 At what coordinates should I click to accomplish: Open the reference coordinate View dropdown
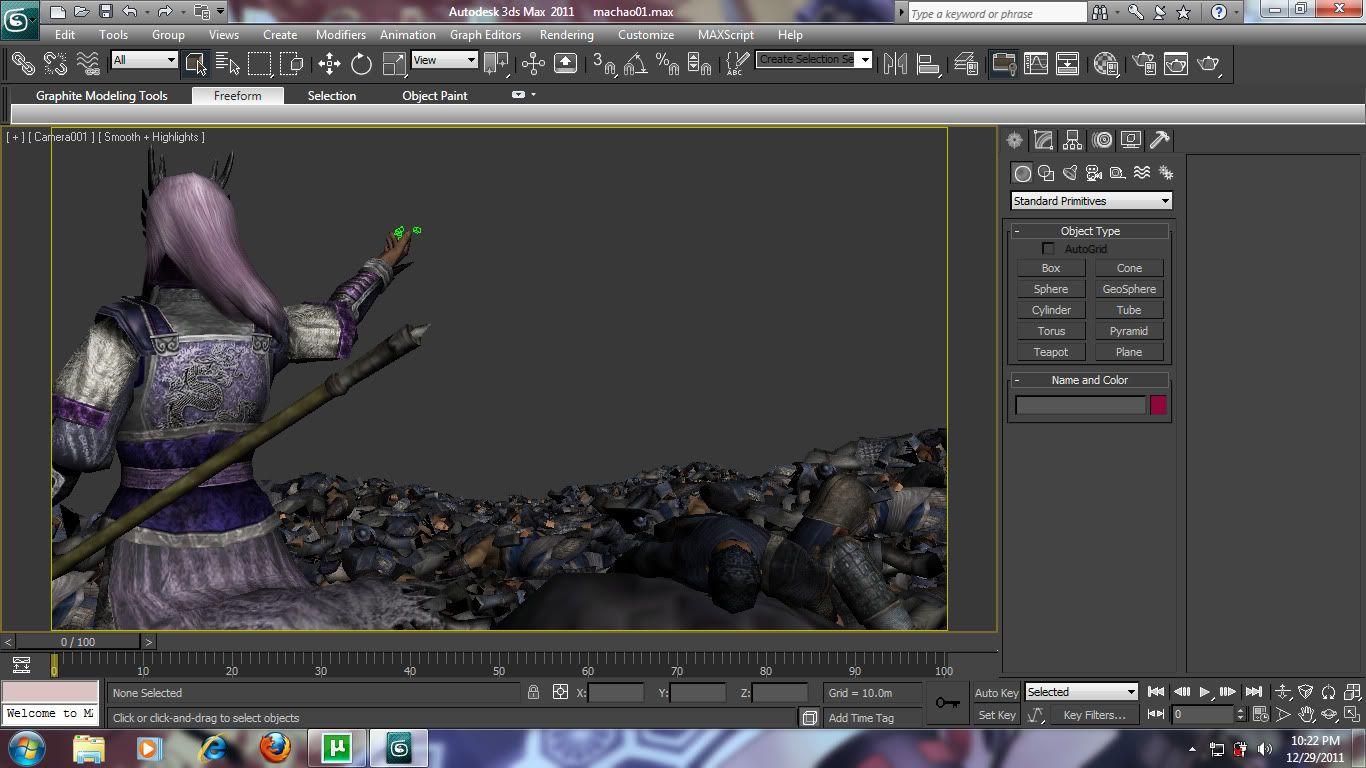(444, 60)
